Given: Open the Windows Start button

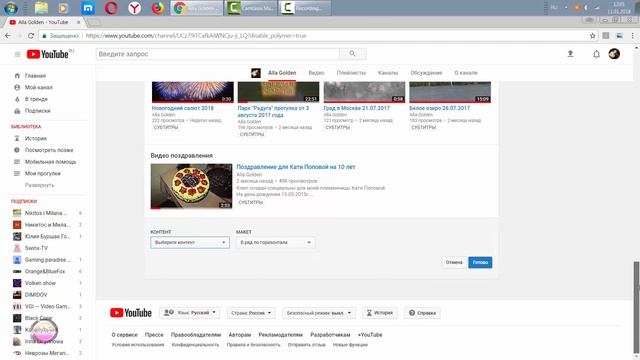Looking at the screenshot, I should tap(11, 8).
